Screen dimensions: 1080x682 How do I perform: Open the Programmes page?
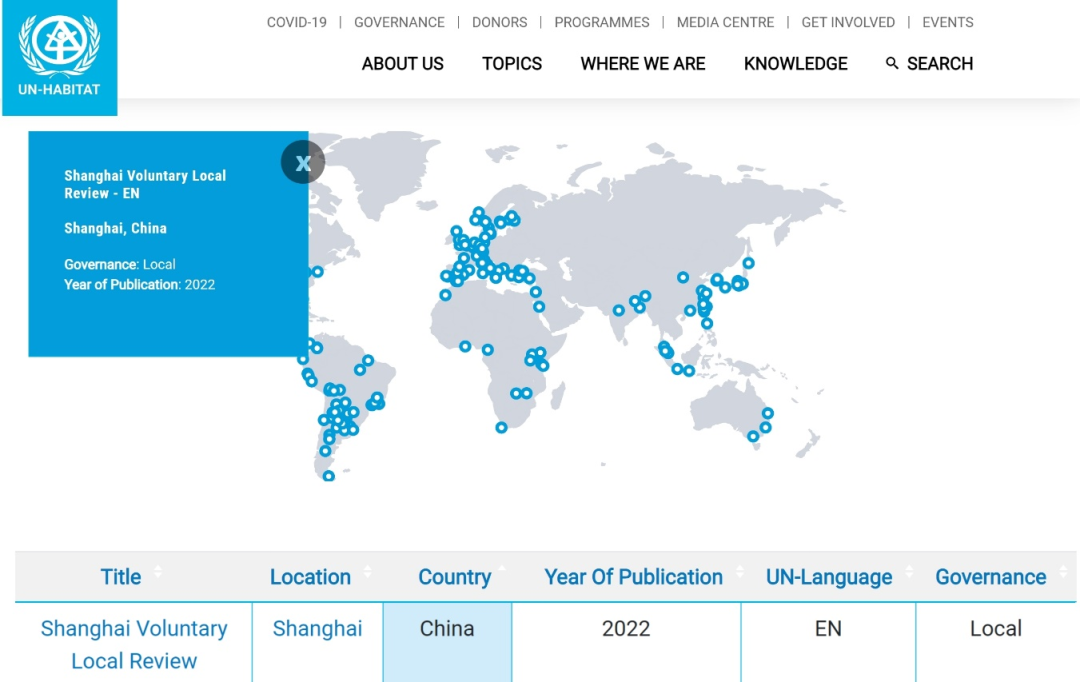pos(602,23)
